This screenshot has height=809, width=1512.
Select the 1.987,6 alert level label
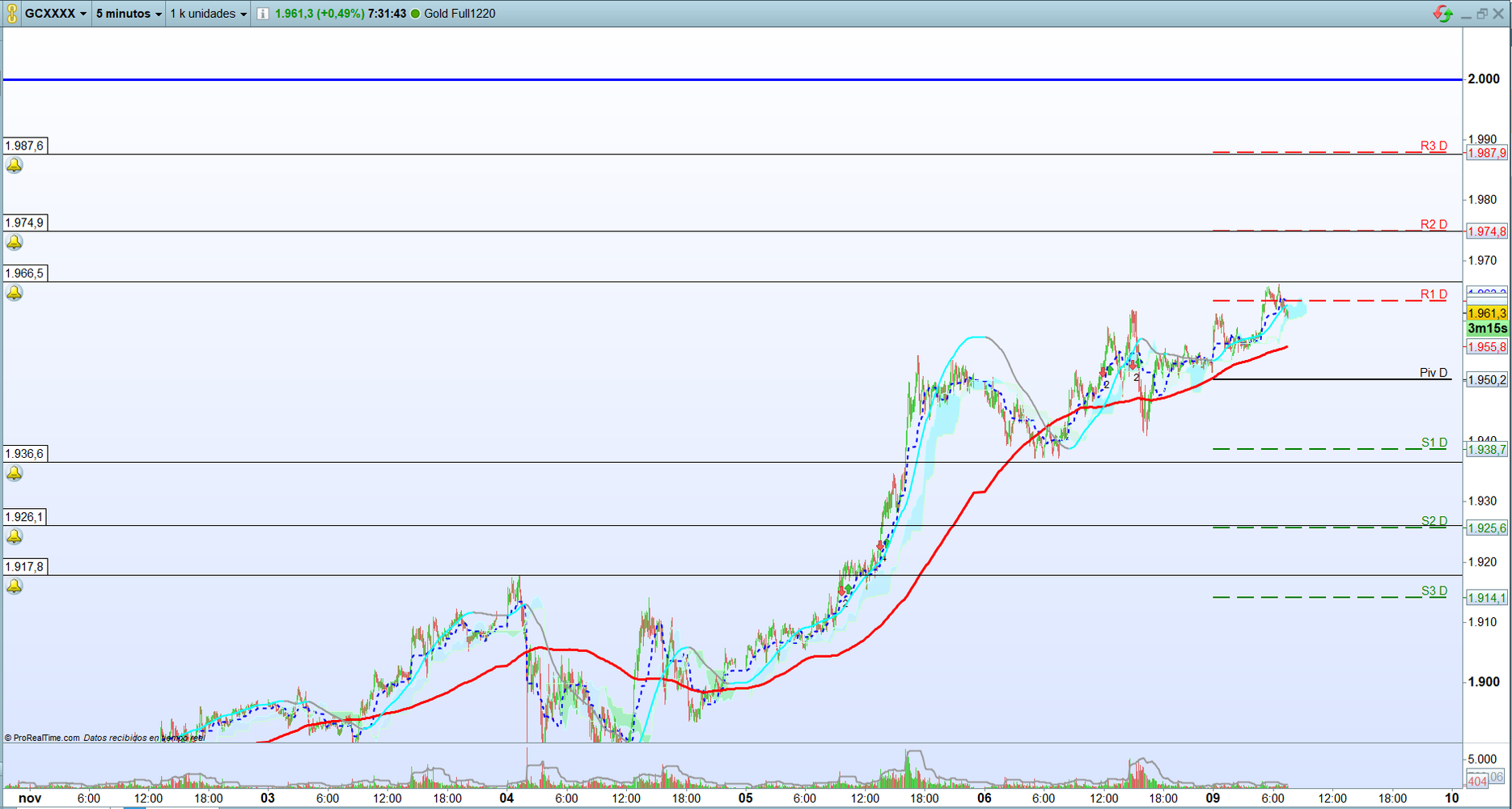click(x=24, y=146)
